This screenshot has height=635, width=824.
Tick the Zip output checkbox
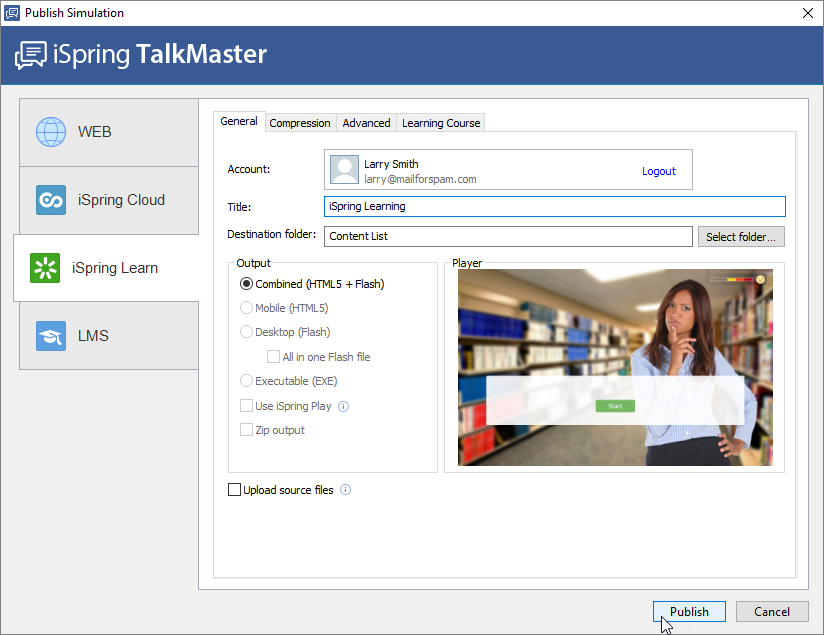[x=247, y=430]
